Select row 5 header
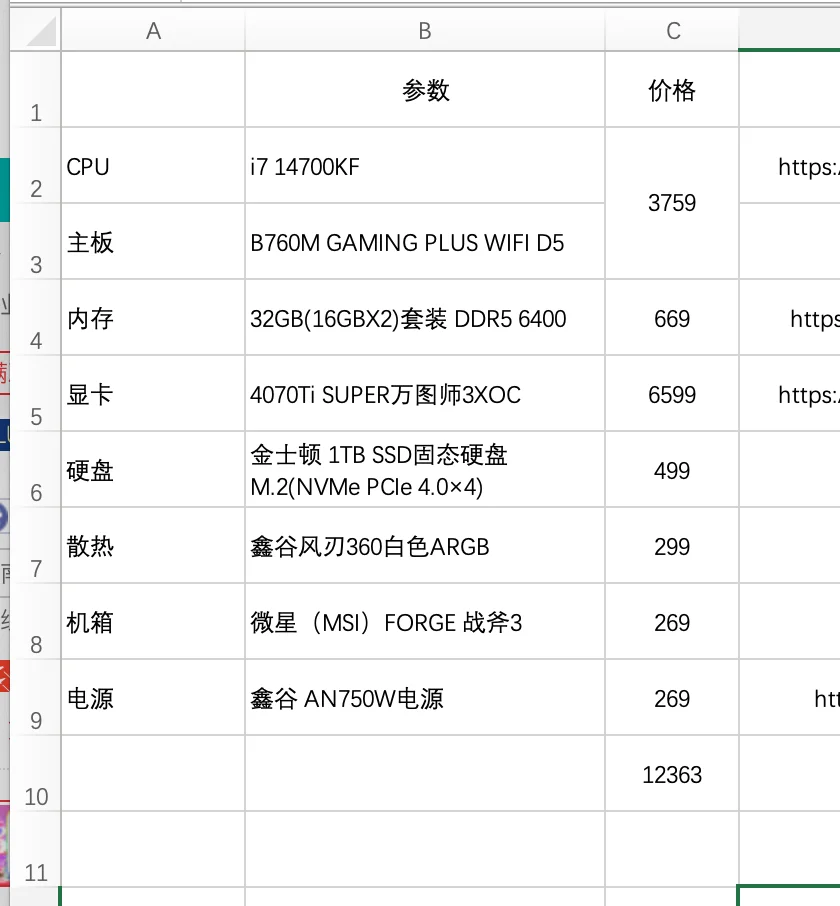 (x=35, y=393)
